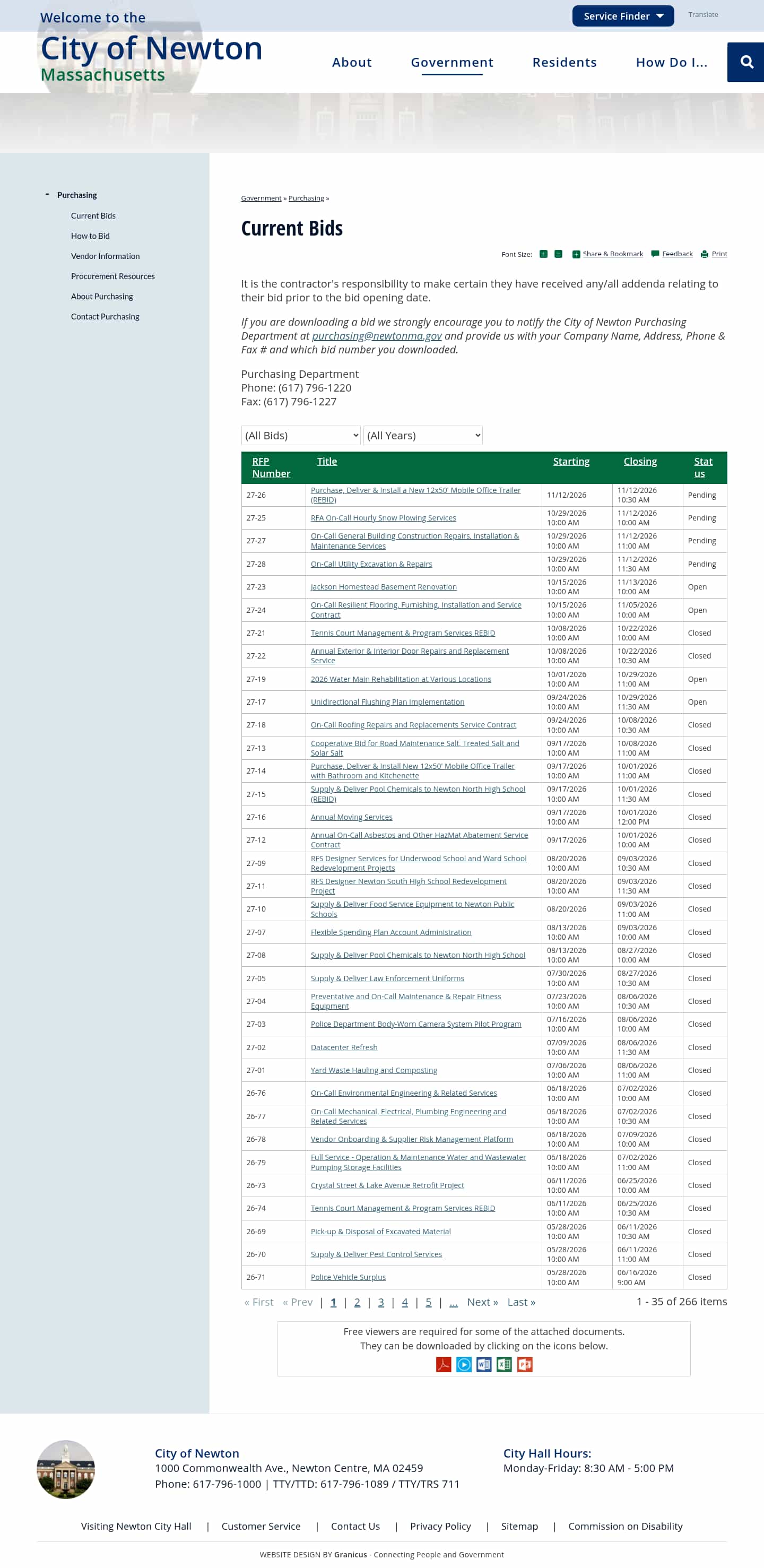
Task: Download the Adobe PDF viewer
Action: coord(444,1365)
